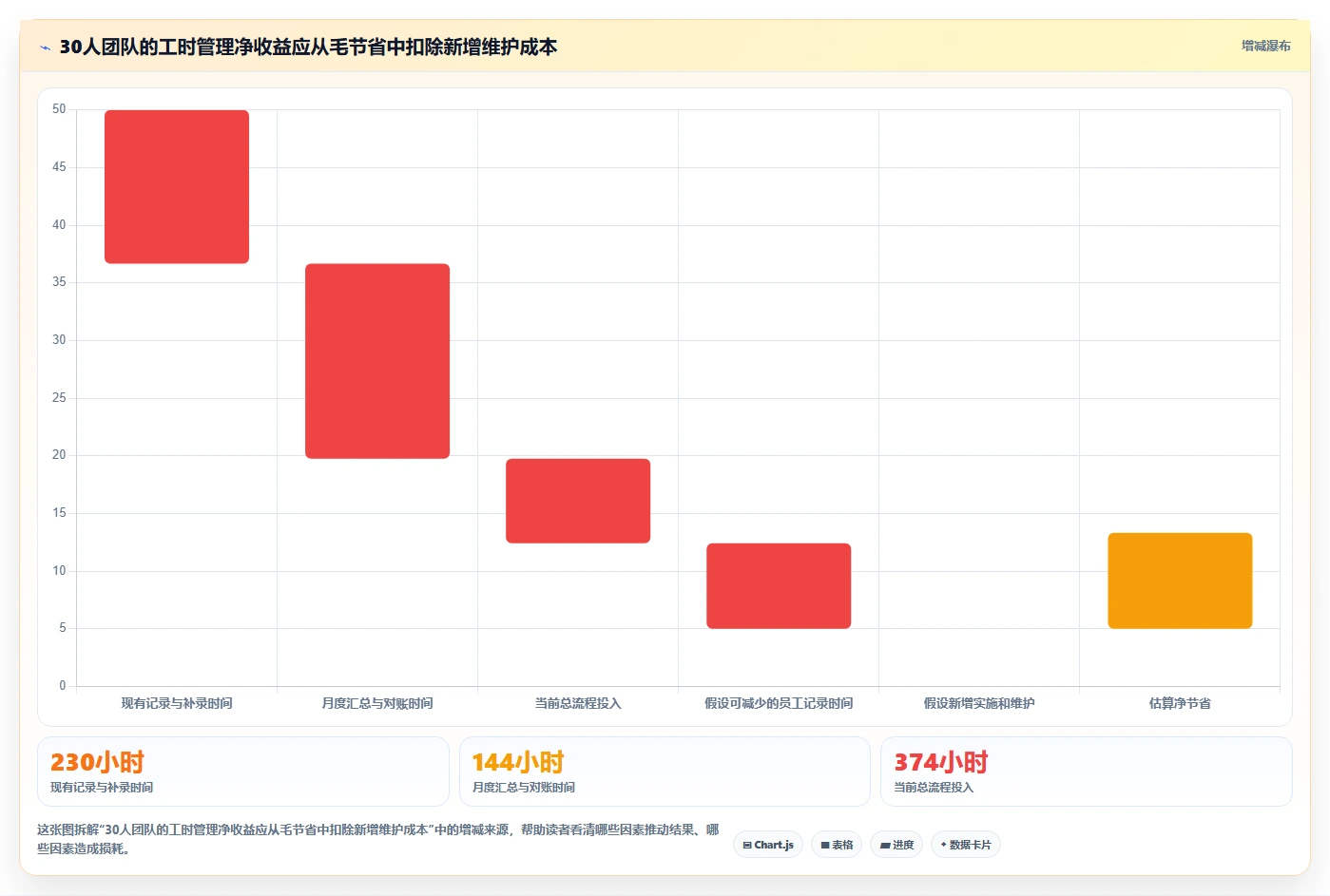Click the x-axis label 估算净节省

(x=1180, y=703)
